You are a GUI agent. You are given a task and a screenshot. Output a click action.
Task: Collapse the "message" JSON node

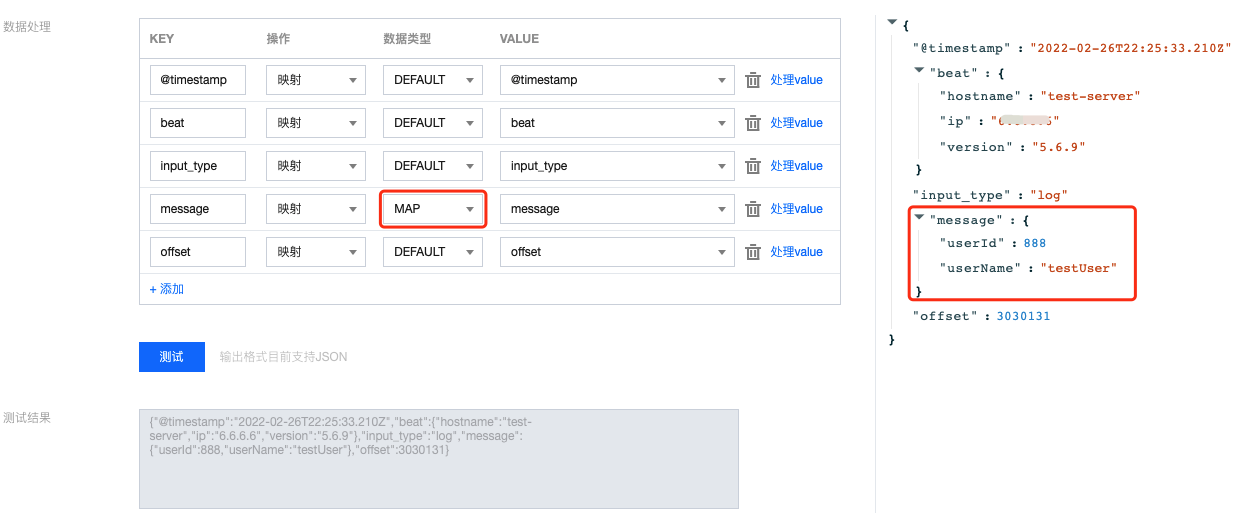919,219
